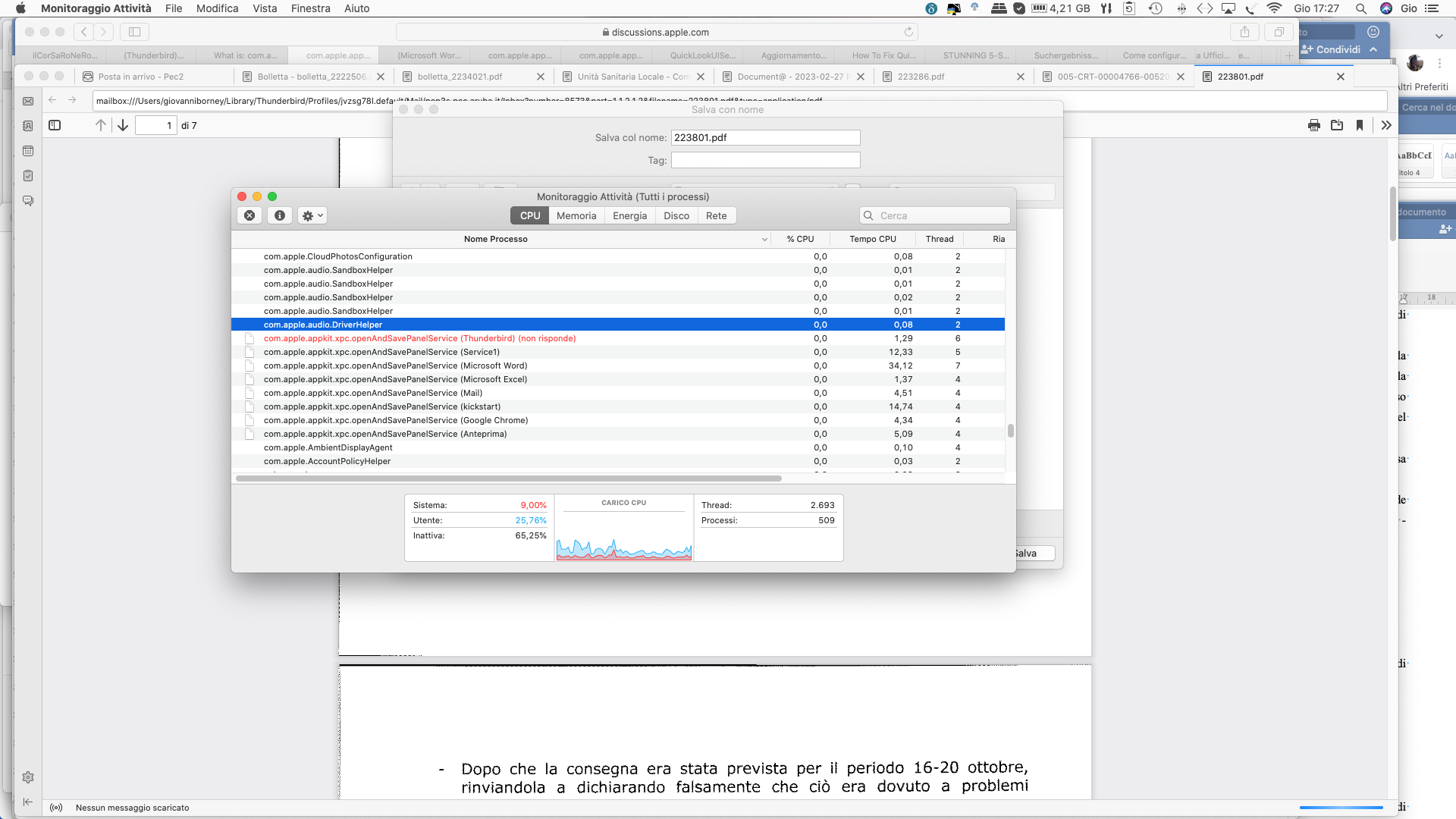The image size is (1456, 819).
Task: Switch to the Energia tab
Action: coord(629,216)
